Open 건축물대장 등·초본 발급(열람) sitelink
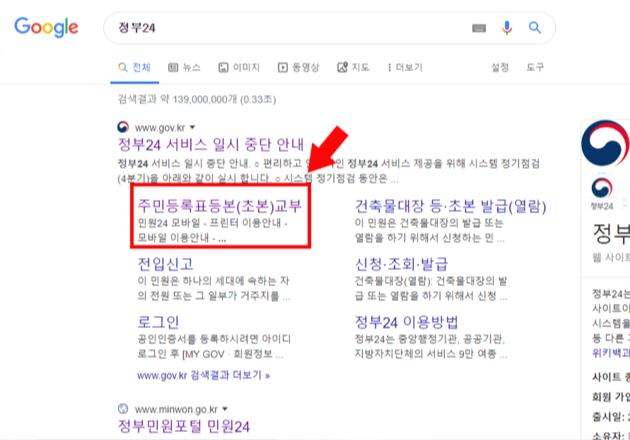The image size is (630, 440). point(450,206)
